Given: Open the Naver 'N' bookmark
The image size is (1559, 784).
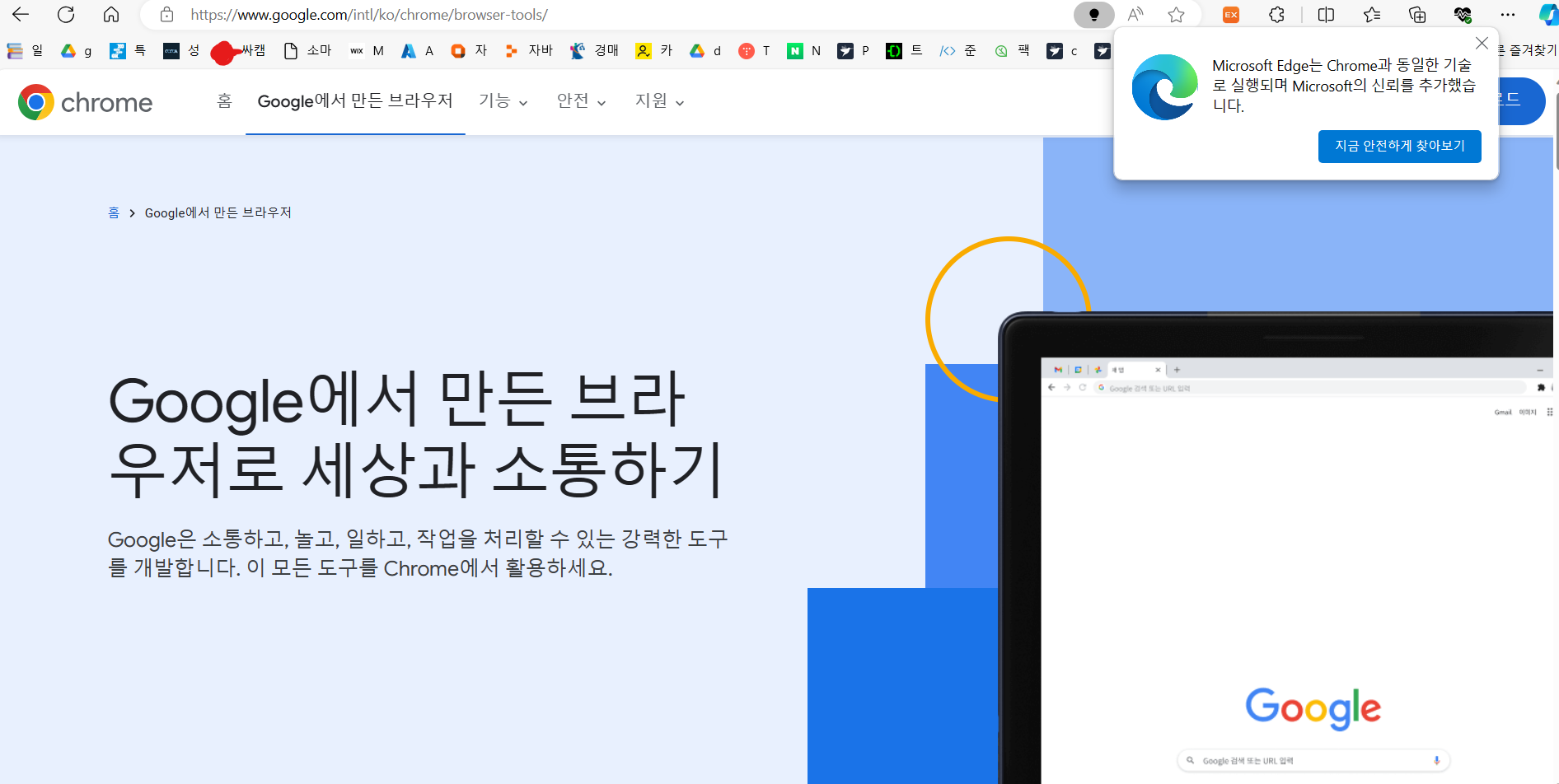Looking at the screenshot, I should coord(804,51).
